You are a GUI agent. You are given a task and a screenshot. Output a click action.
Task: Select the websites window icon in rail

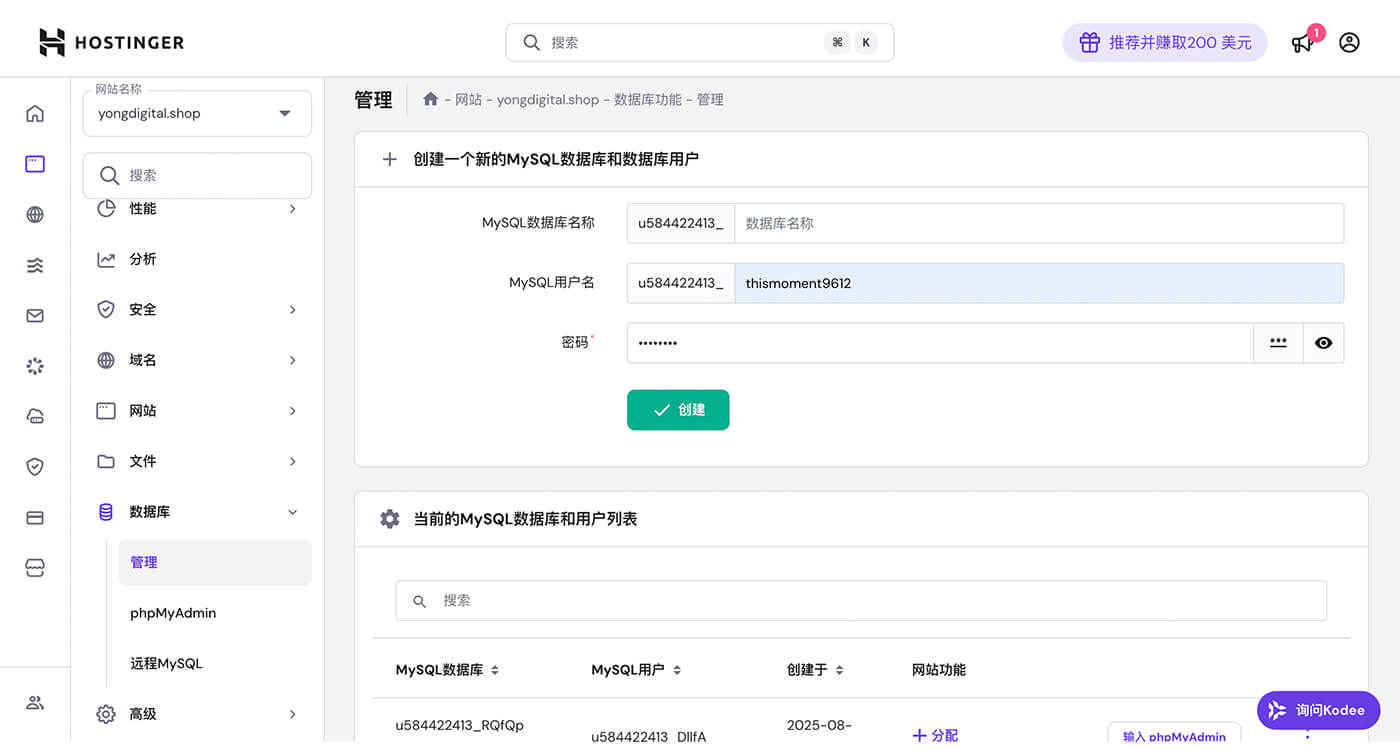point(35,164)
